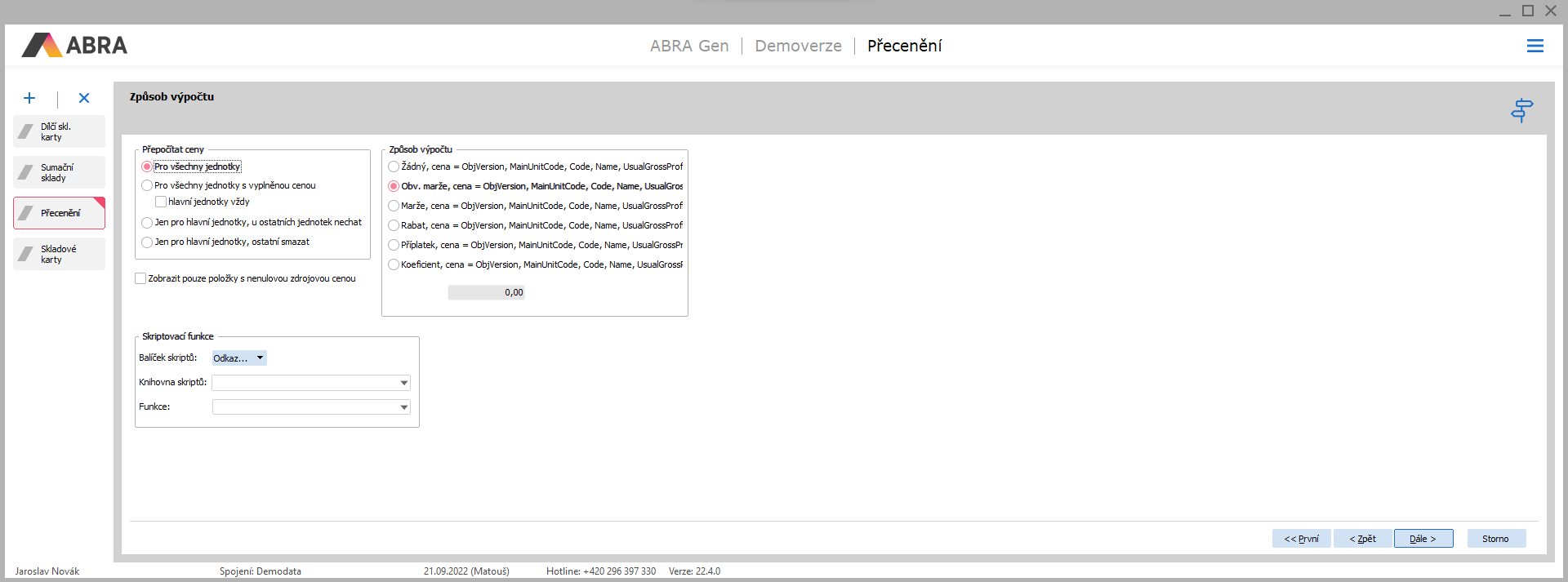Click the 'Dále >' button
The width and height of the screenshot is (1568, 582).
click(1423, 539)
